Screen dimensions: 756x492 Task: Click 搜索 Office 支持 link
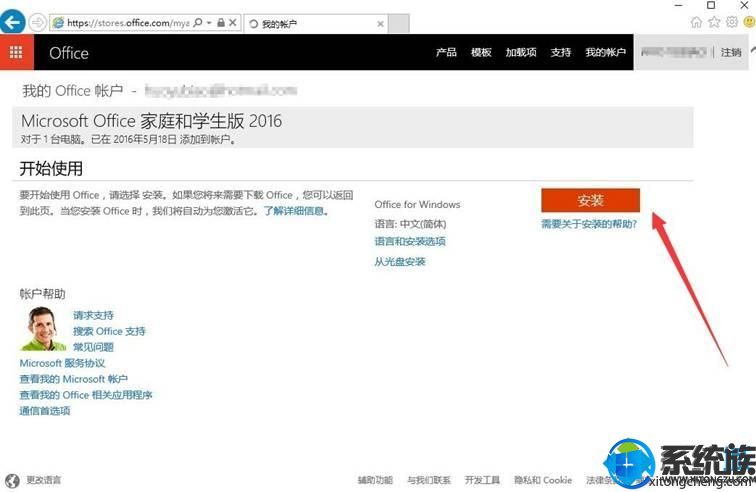(x=109, y=331)
